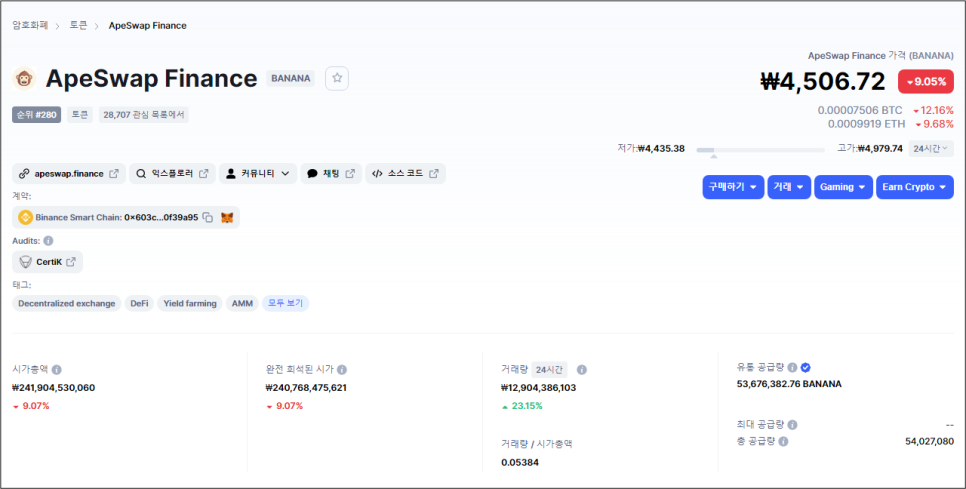This screenshot has height=489, width=966.
Task: Click the info icon beside 시가총액
Action: click(57, 370)
